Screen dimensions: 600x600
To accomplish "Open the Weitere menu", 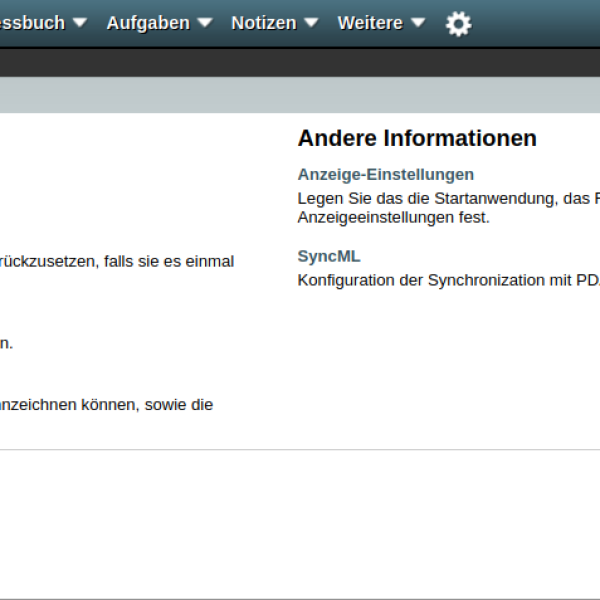I will pos(369,23).
